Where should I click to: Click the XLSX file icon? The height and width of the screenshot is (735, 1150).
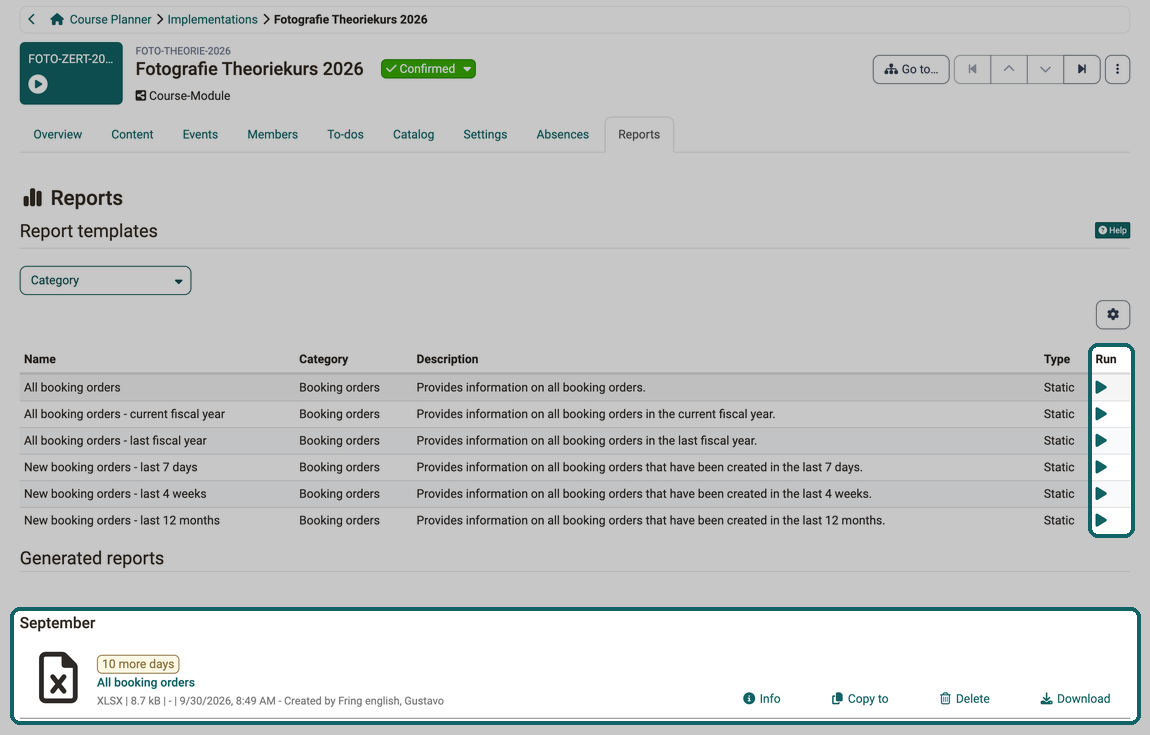coord(58,678)
